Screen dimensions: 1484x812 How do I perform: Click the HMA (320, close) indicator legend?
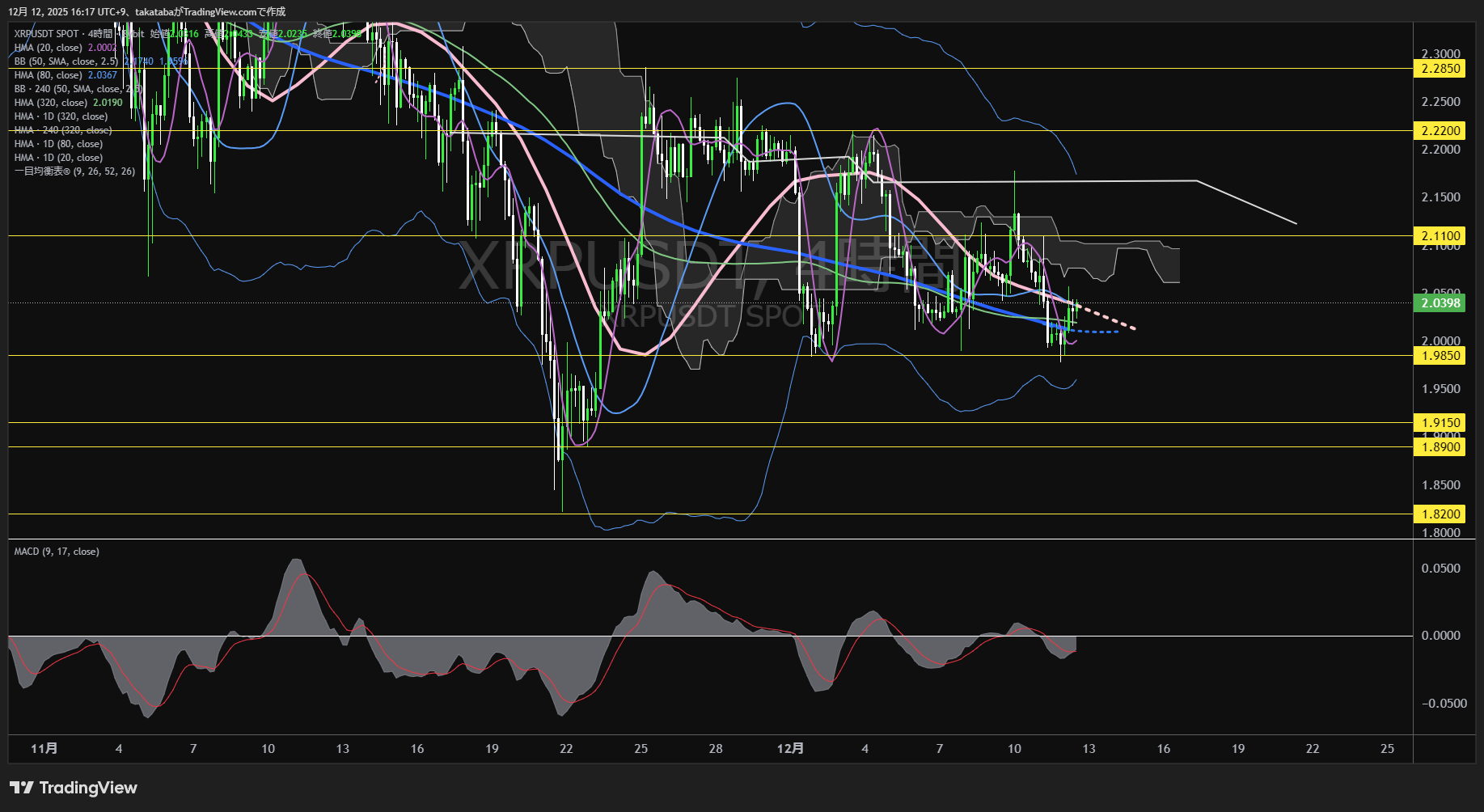(50, 103)
